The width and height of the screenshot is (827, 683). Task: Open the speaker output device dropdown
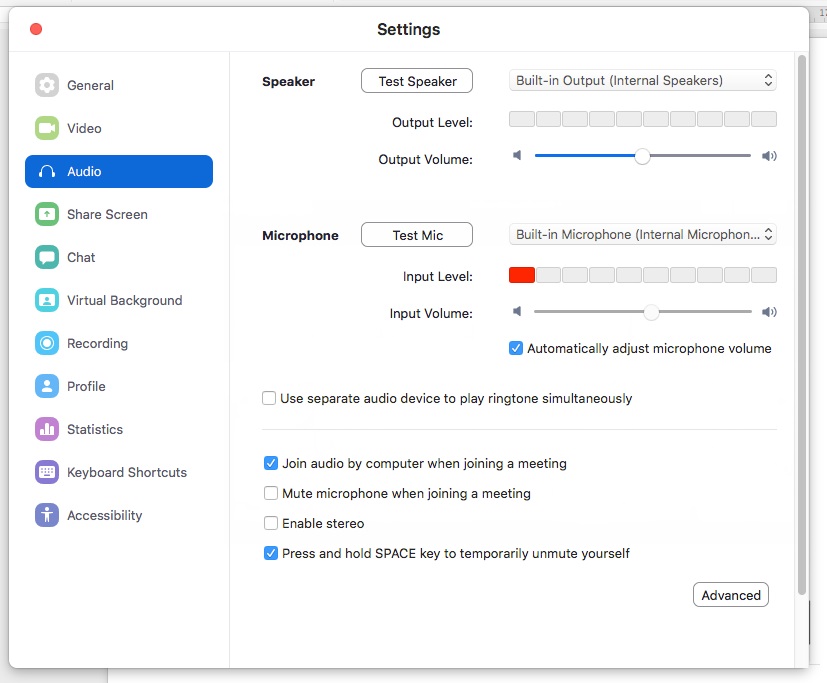(642, 81)
